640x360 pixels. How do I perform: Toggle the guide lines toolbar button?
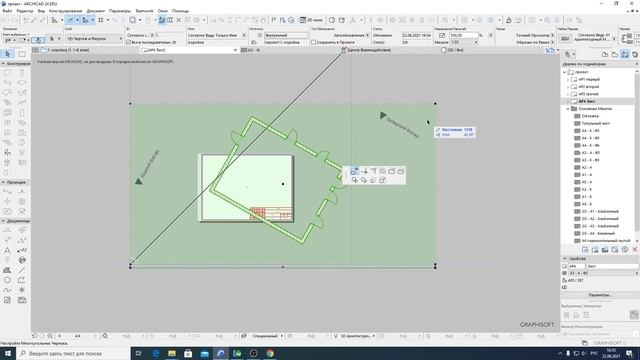[71, 20]
